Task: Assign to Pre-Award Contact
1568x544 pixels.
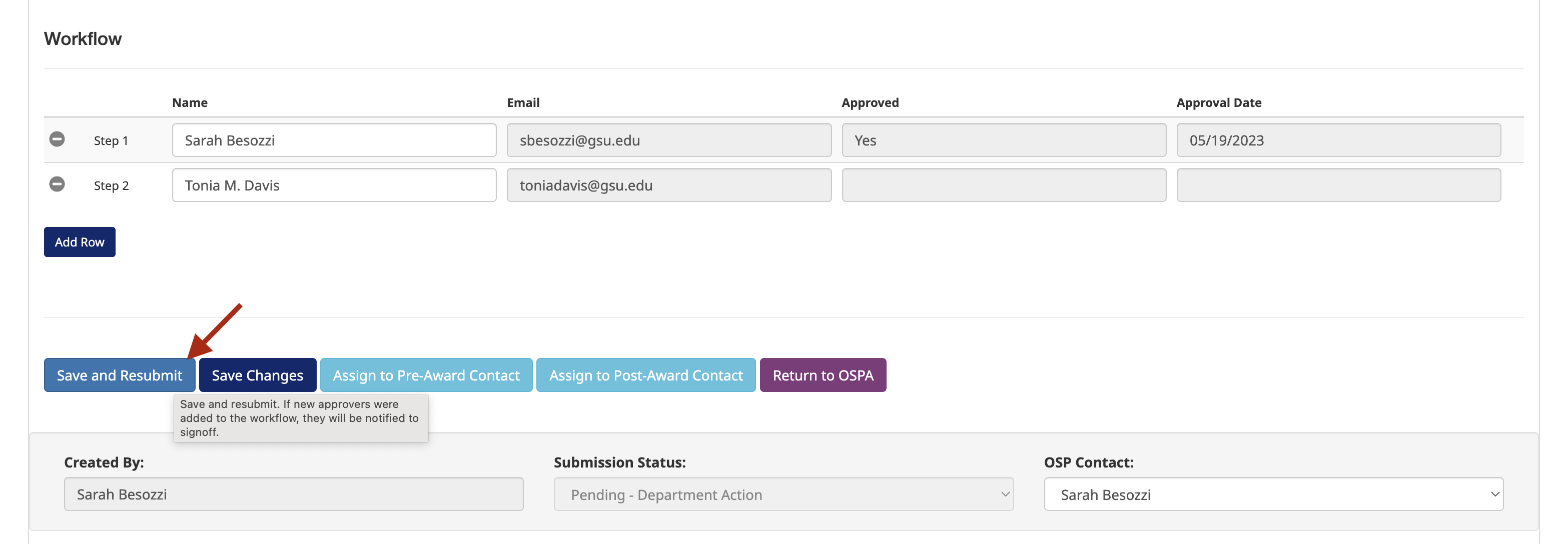Action: point(426,375)
